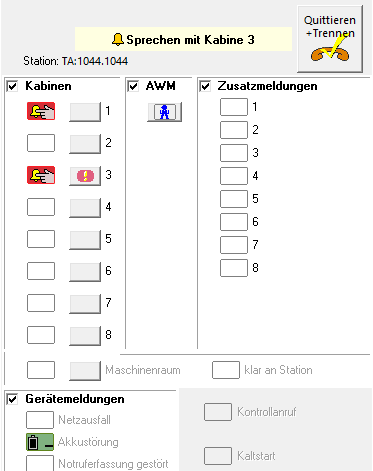Click the green battery Akkustörung icon
This screenshot has width=373, height=471.
click(x=40, y=442)
